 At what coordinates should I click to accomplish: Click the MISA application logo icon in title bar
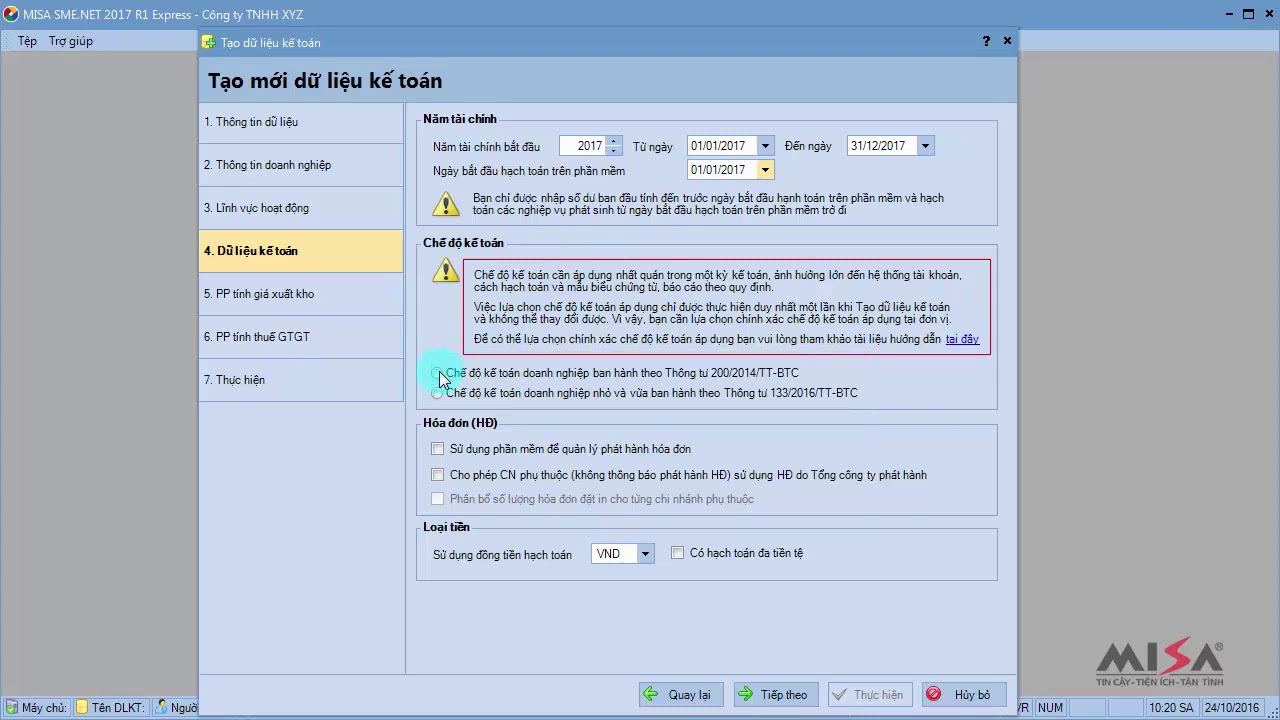pyautogui.click(x=11, y=14)
